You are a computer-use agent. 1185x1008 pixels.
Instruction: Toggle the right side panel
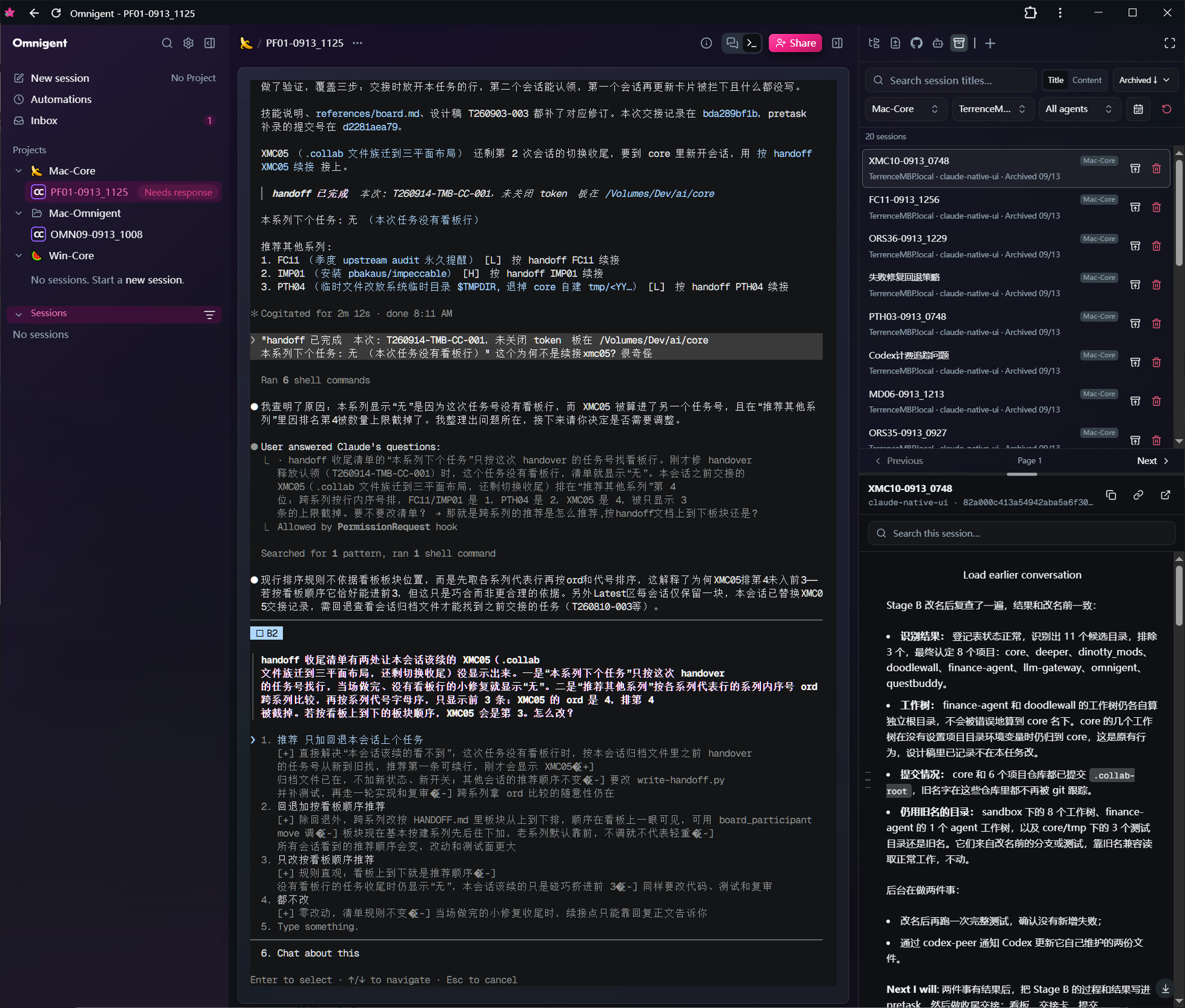tap(838, 43)
